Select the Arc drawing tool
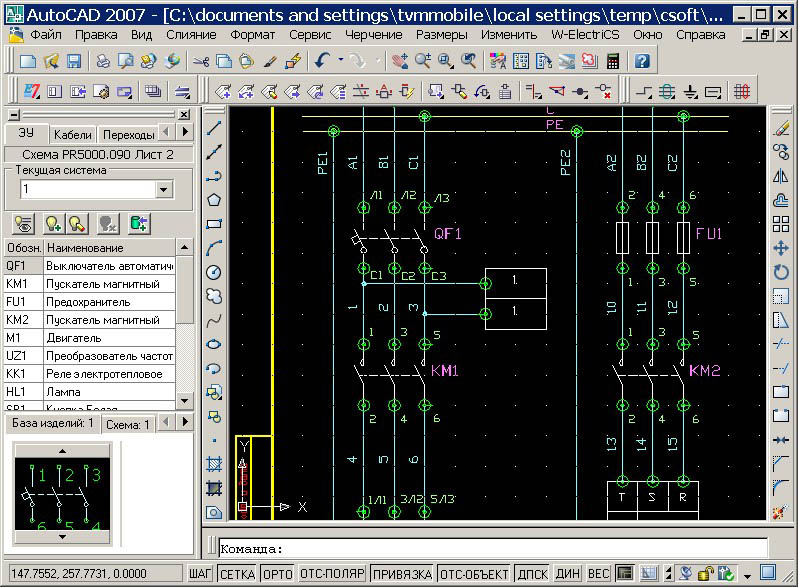798x587 pixels. coord(214,248)
